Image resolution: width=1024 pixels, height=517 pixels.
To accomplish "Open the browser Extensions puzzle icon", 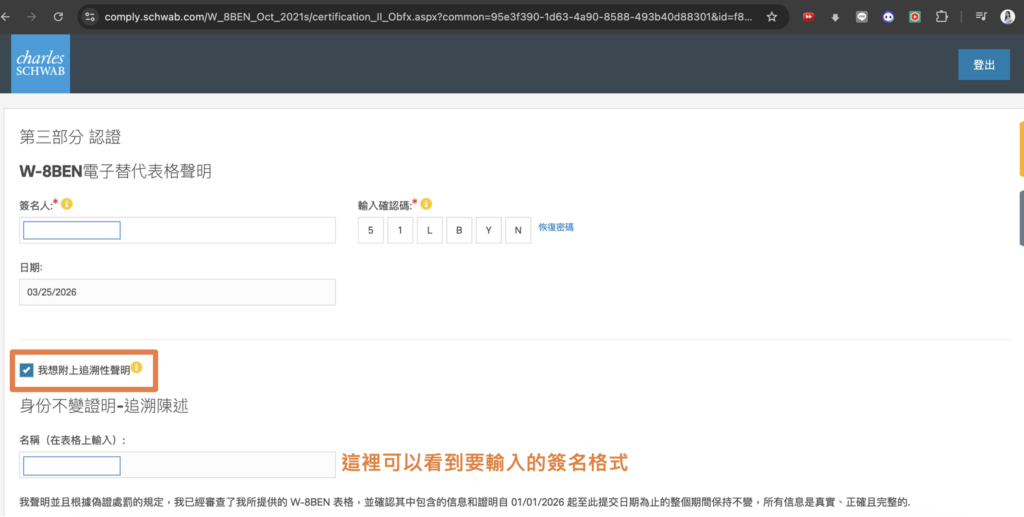I will [x=941, y=17].
